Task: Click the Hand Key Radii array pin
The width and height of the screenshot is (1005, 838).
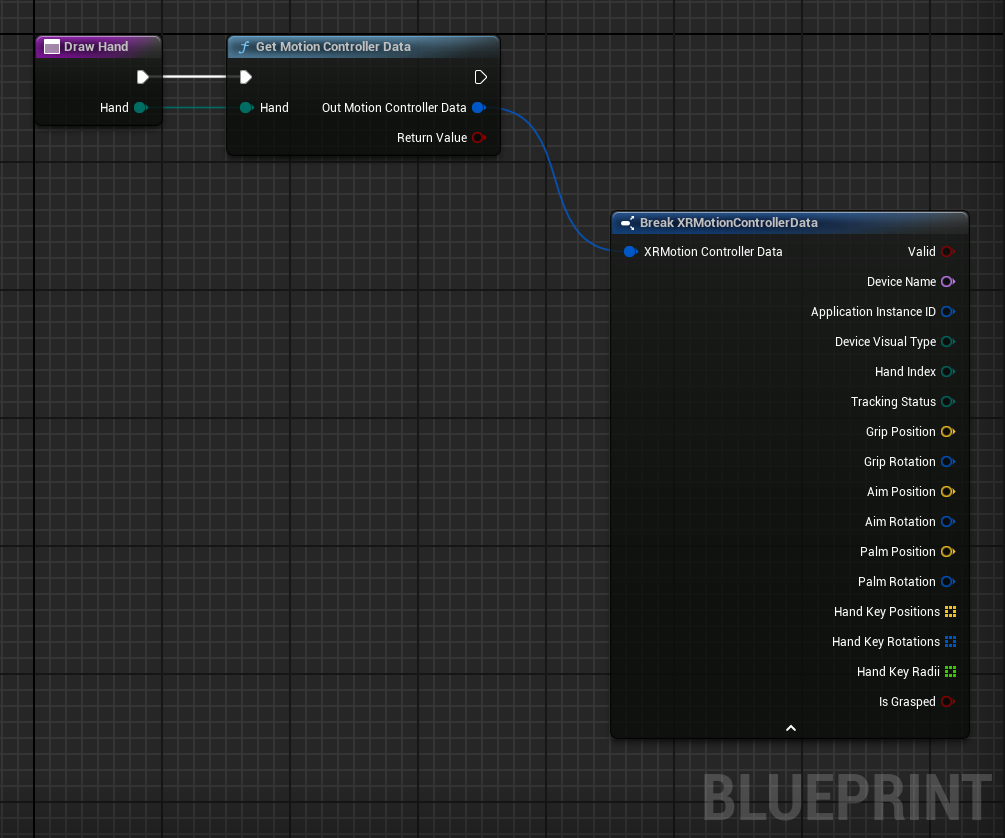Action: click(x=951, y=672)
